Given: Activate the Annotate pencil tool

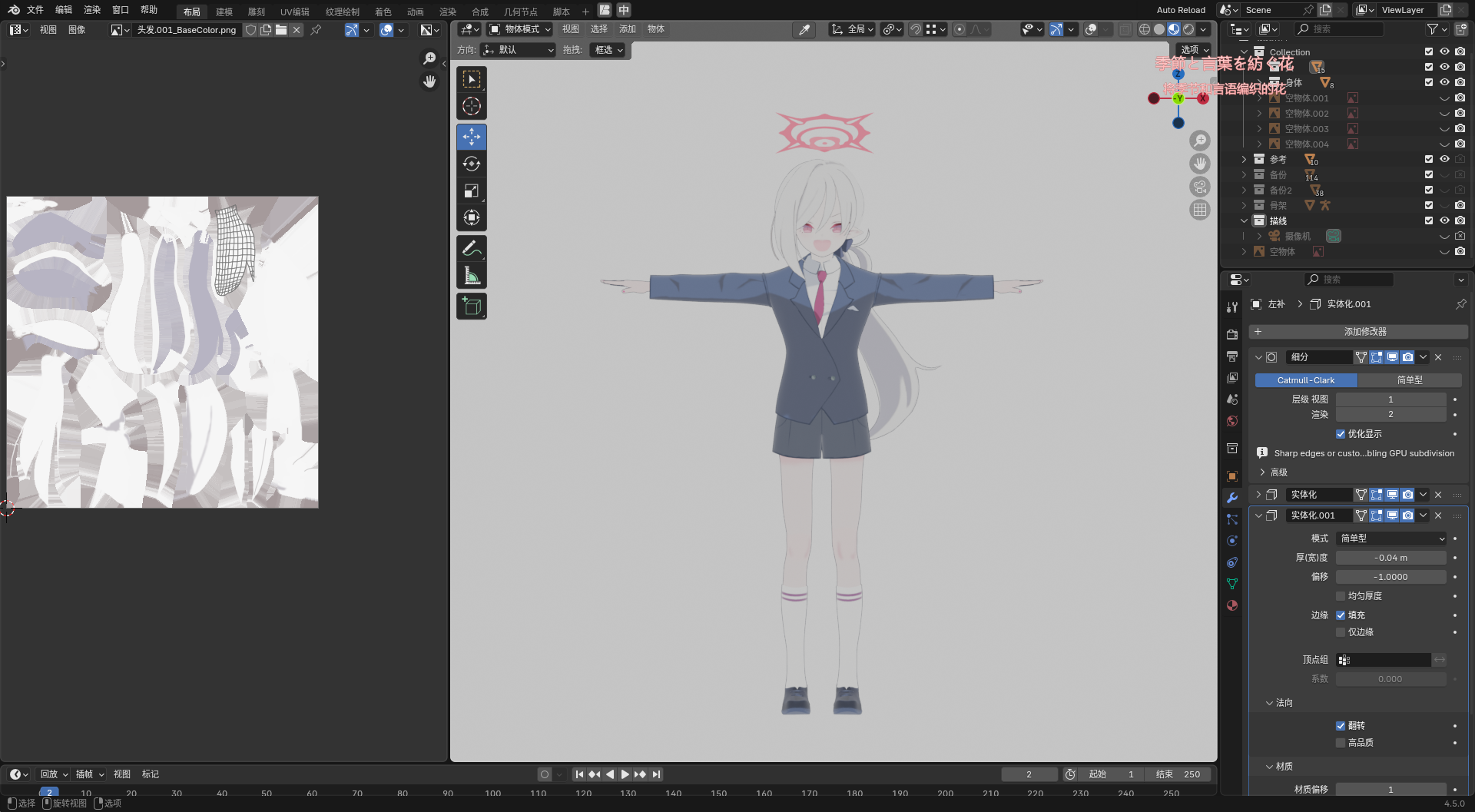Looking at the screenshot, I should 472,248.
